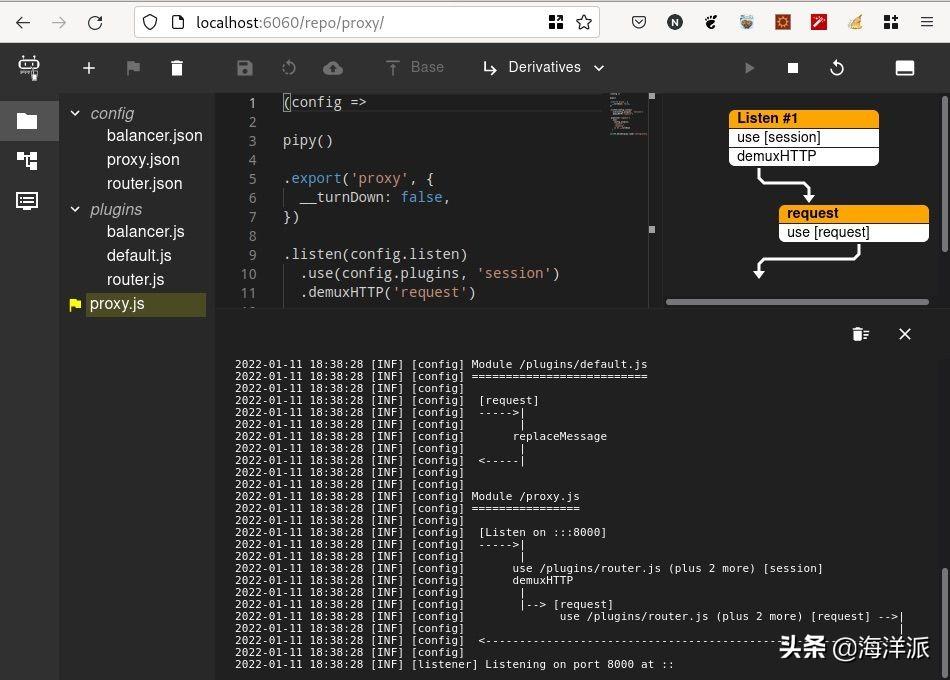950x680 pixels.
Task: Stop the running program
Action: pos(793,68)
